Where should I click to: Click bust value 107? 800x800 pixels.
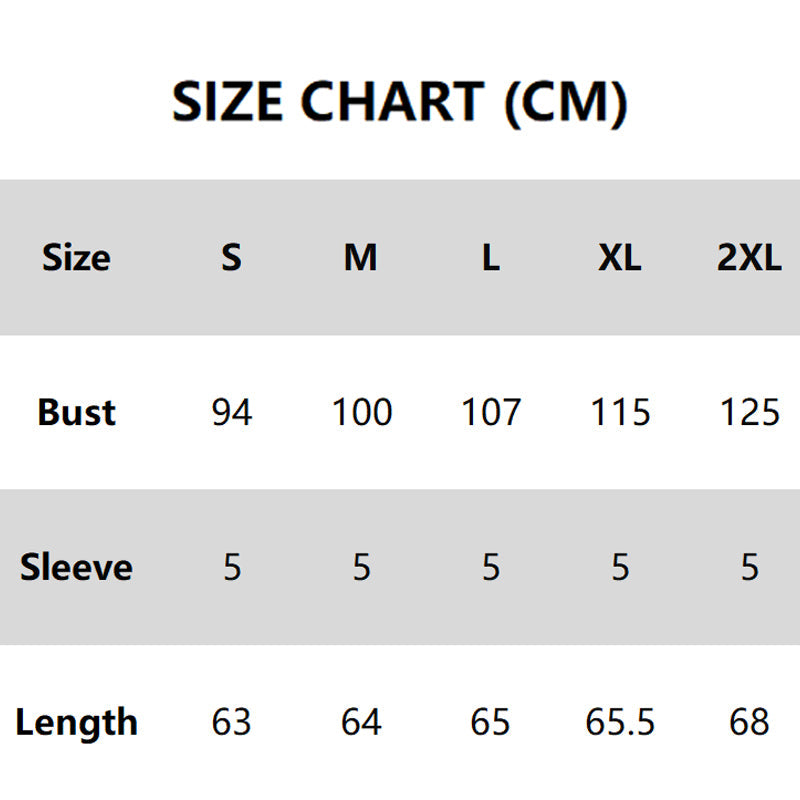[491, 412]
